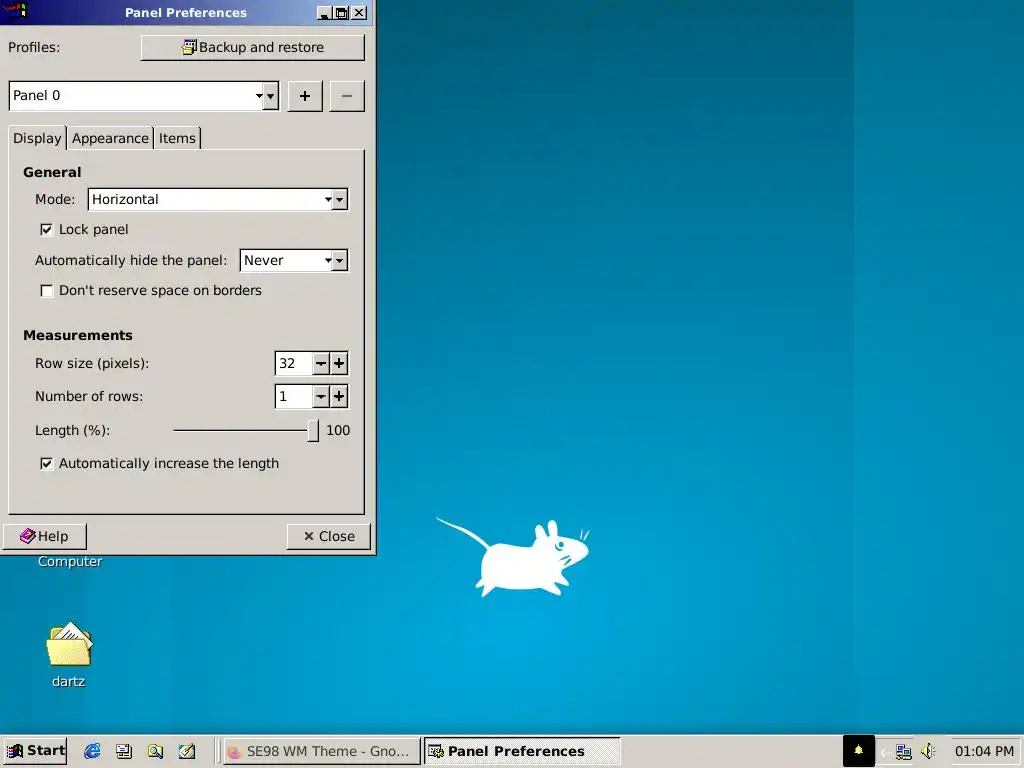Click the volume speaker tray icon
1024x768 pixels.
[x=928, y=752]
